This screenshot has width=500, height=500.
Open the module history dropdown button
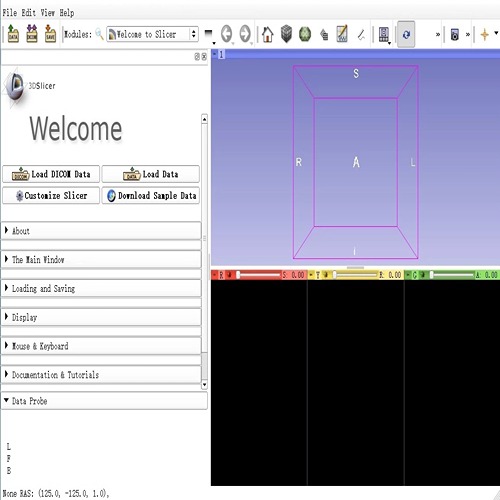(x=209, y=35)
